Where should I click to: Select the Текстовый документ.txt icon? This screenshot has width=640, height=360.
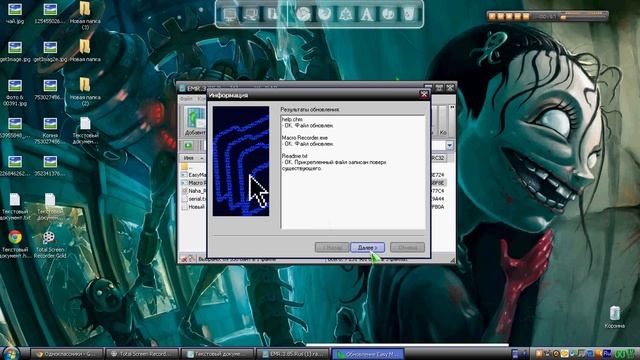[15, 207]
